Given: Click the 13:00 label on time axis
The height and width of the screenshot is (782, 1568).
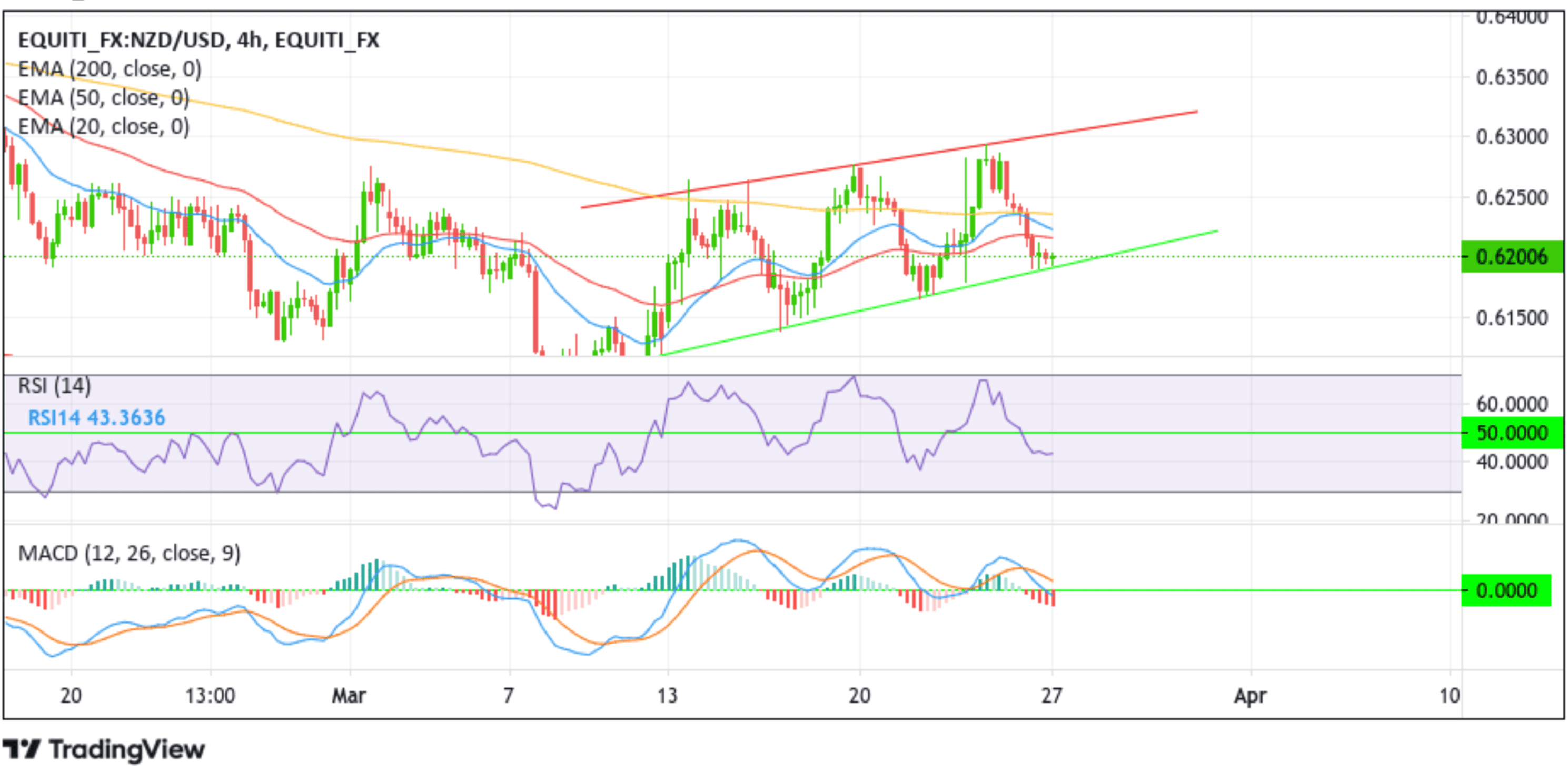Looking at the screenshot, I should click(x=210, y=695).
